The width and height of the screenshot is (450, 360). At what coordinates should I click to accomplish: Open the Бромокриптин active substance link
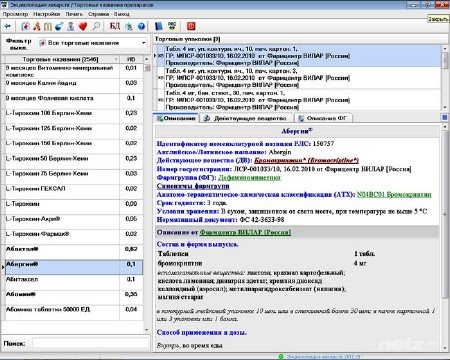[306, 160]
